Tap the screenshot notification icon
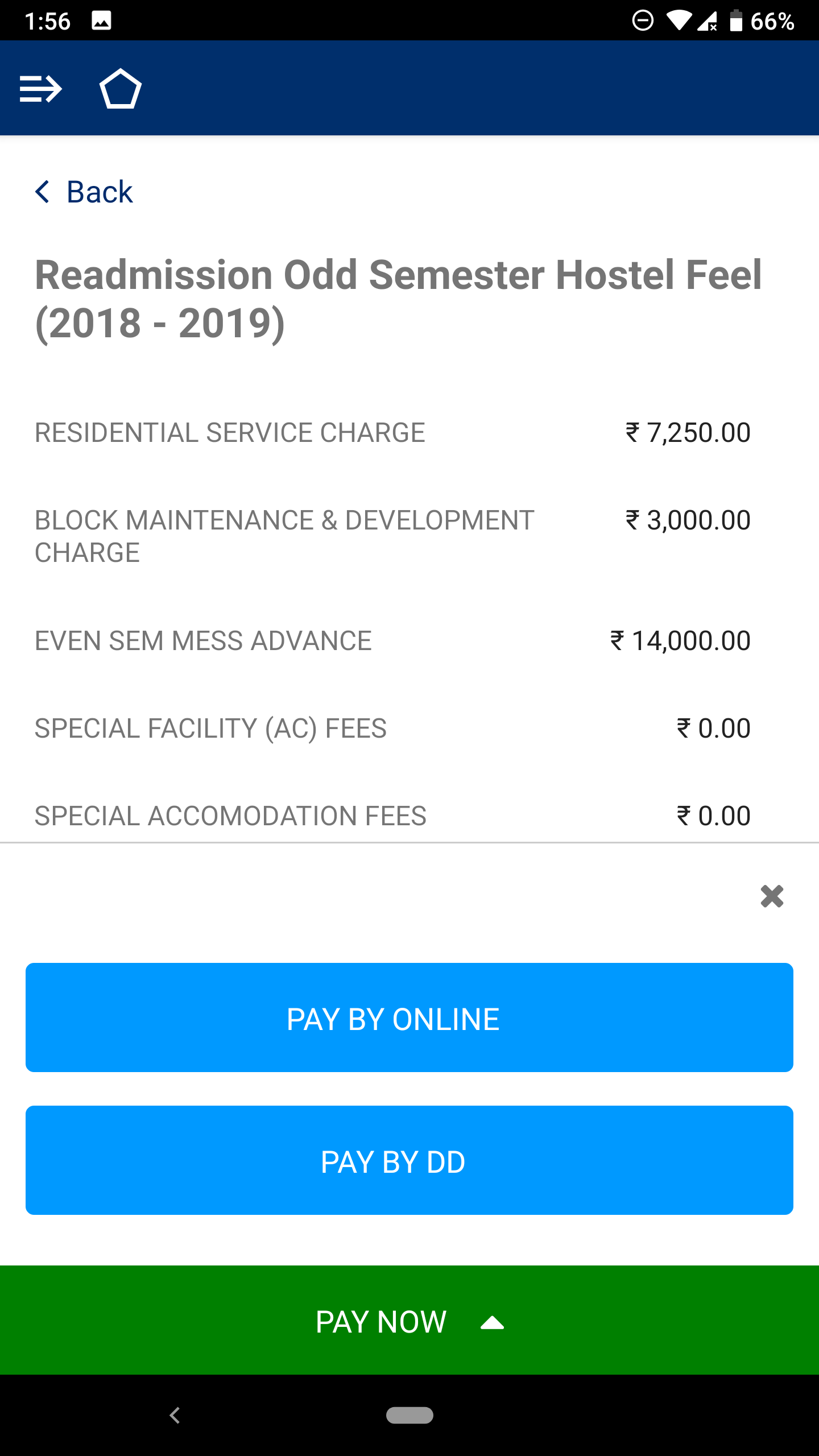819x1456 pixels. 101,21
